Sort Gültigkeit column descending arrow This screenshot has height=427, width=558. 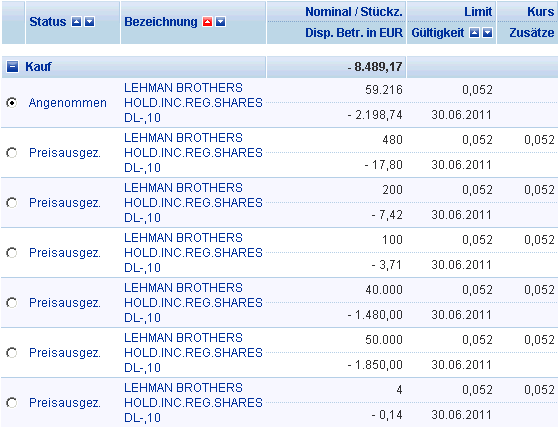click(488, 33)
